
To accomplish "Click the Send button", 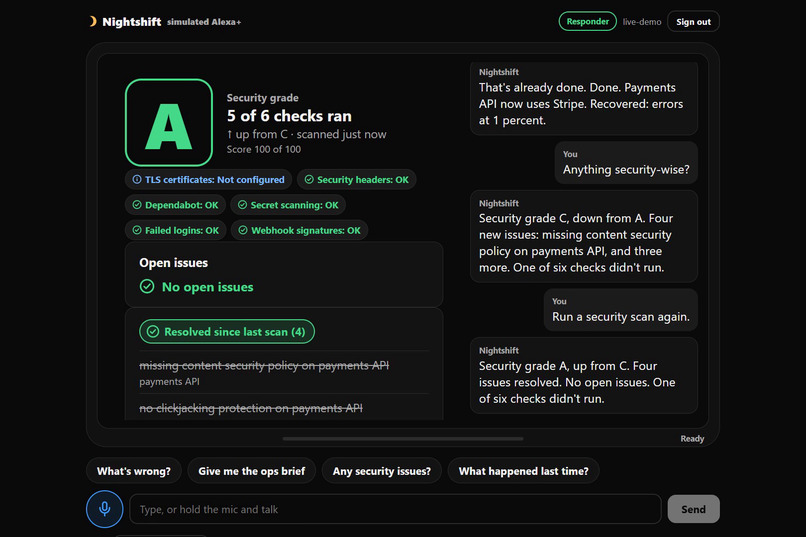I will pyautogui.click(x=693, y=509).
